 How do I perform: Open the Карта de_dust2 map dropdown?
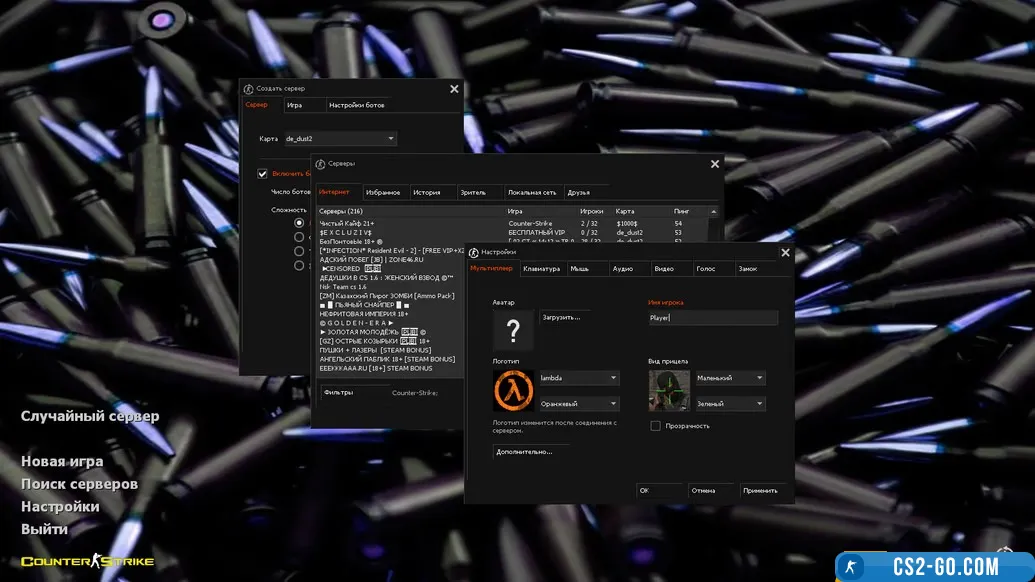340,139
